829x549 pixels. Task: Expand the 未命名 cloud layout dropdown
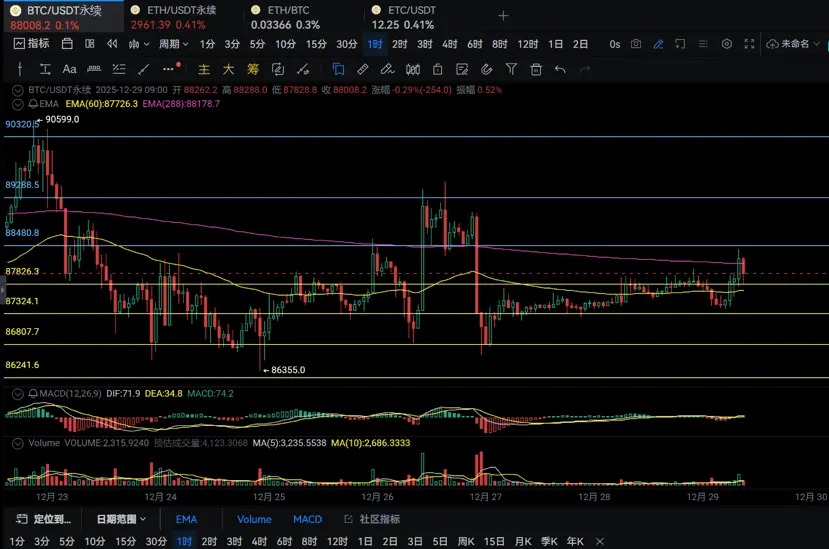(793, 44)
